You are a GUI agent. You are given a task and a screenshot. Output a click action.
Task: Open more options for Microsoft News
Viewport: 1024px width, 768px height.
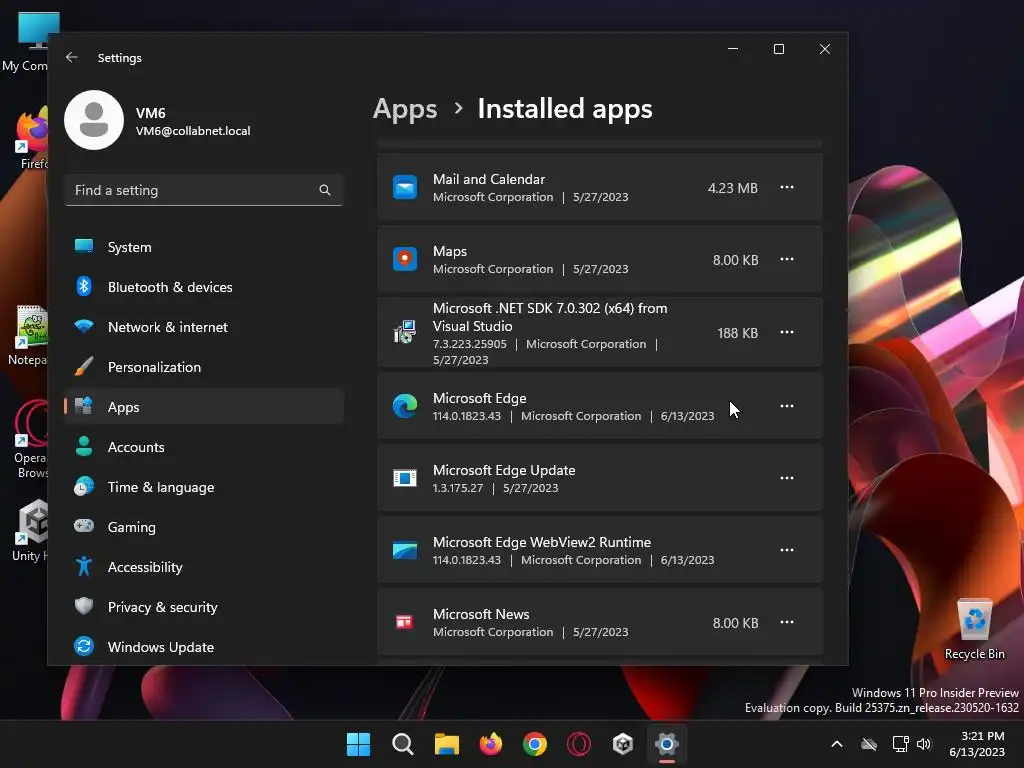[x=787, y=622]
